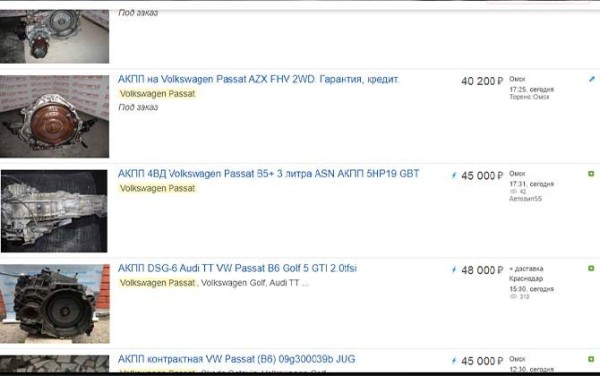This screenshot has width=600, height=376.
Task: Click the views eye icon showing 310
Action: coord(514,296)
